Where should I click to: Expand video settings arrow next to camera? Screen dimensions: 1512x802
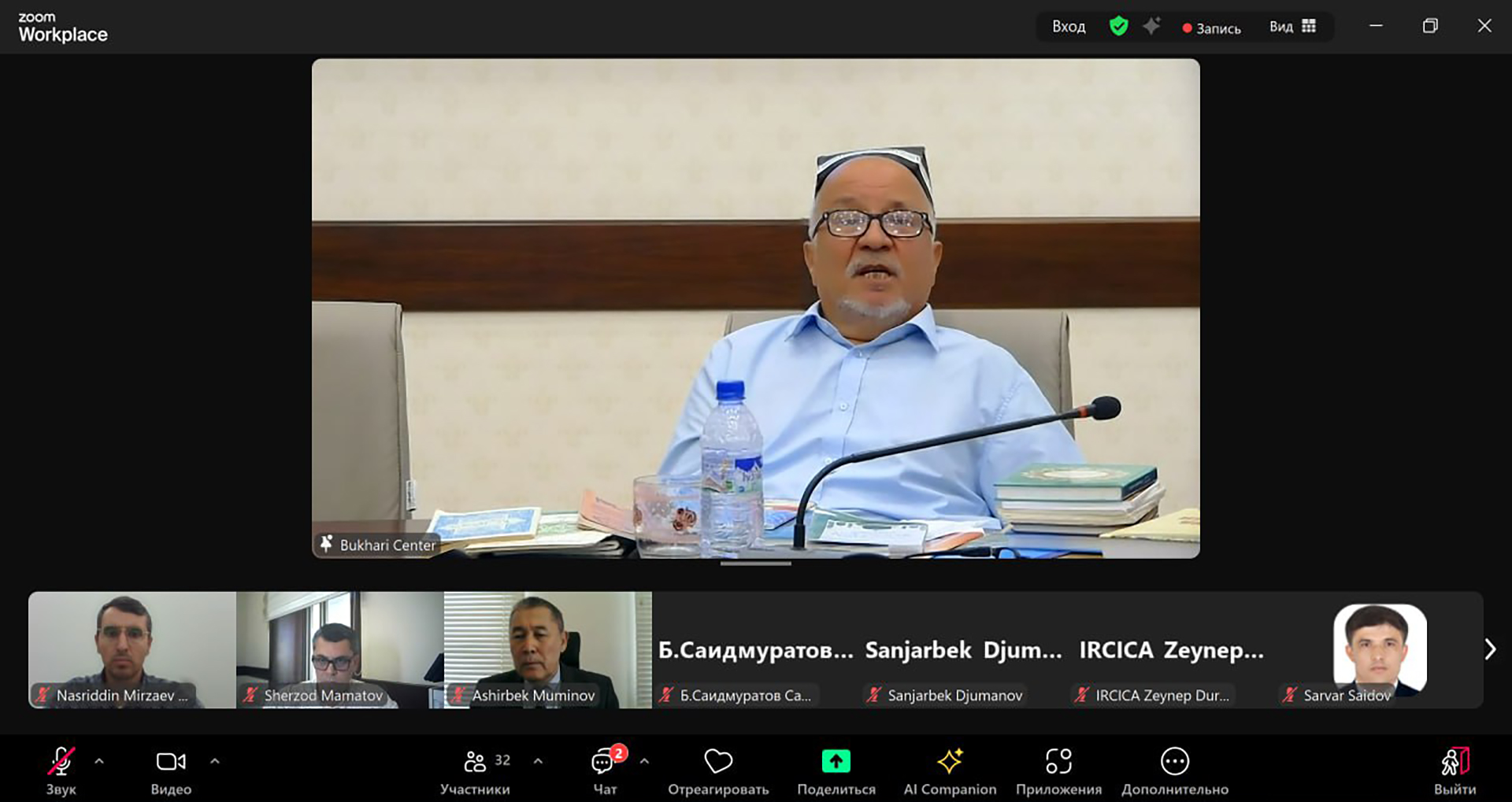215,761
